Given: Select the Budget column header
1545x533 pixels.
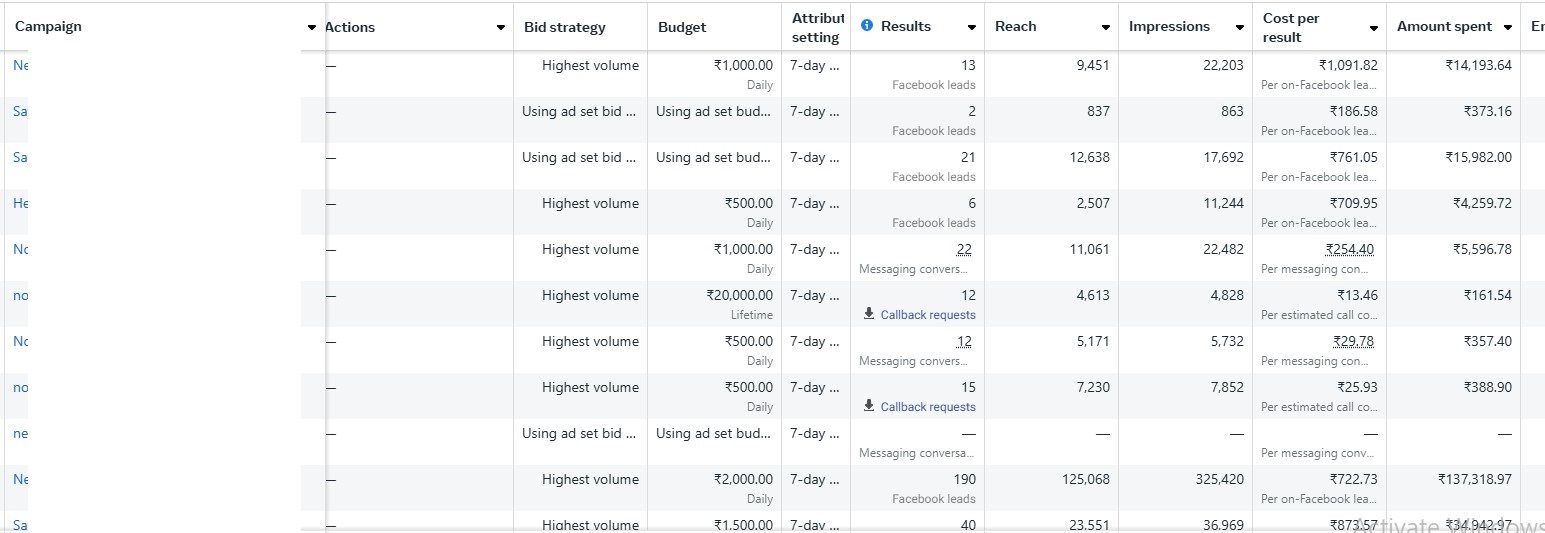Looking at the screenshot, I should pos(682,28).
